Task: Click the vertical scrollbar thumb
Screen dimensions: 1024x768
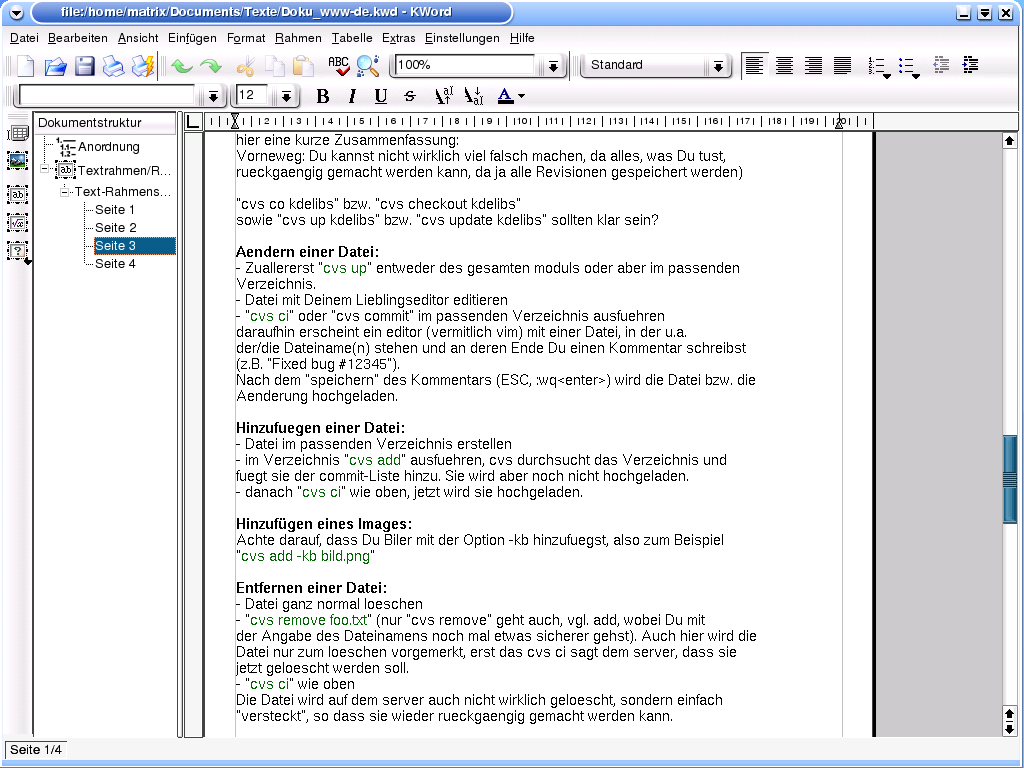Action: (x=1009, y=479)
